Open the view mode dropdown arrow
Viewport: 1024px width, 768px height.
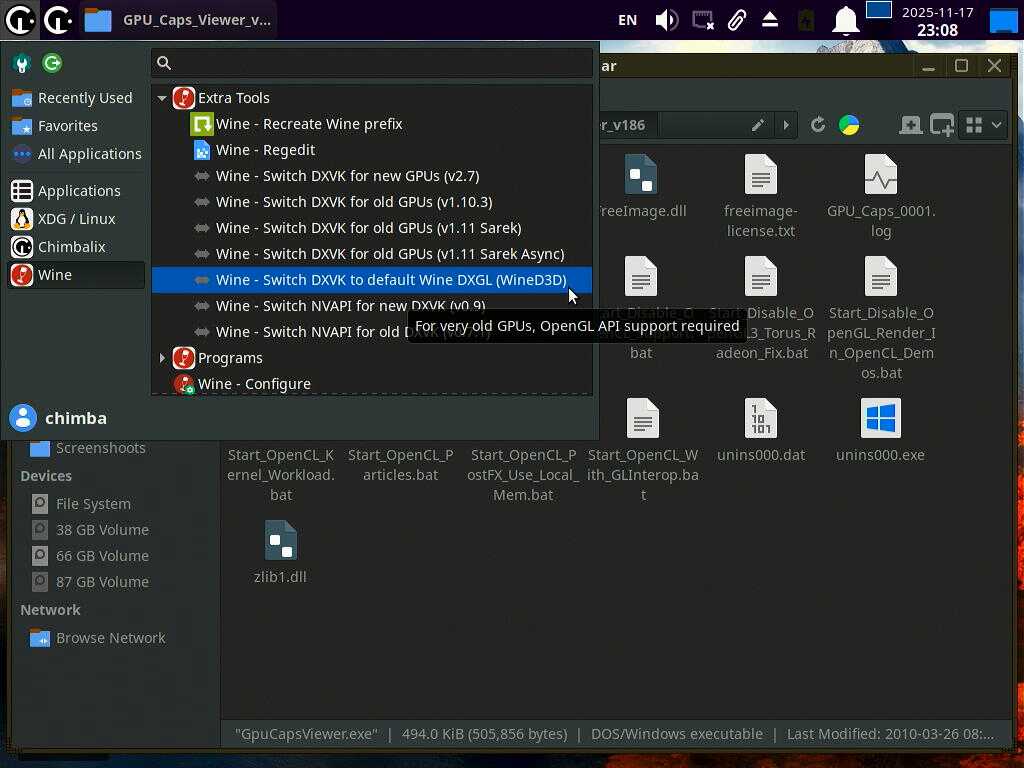pyautogui.click(x=997, y=125)
